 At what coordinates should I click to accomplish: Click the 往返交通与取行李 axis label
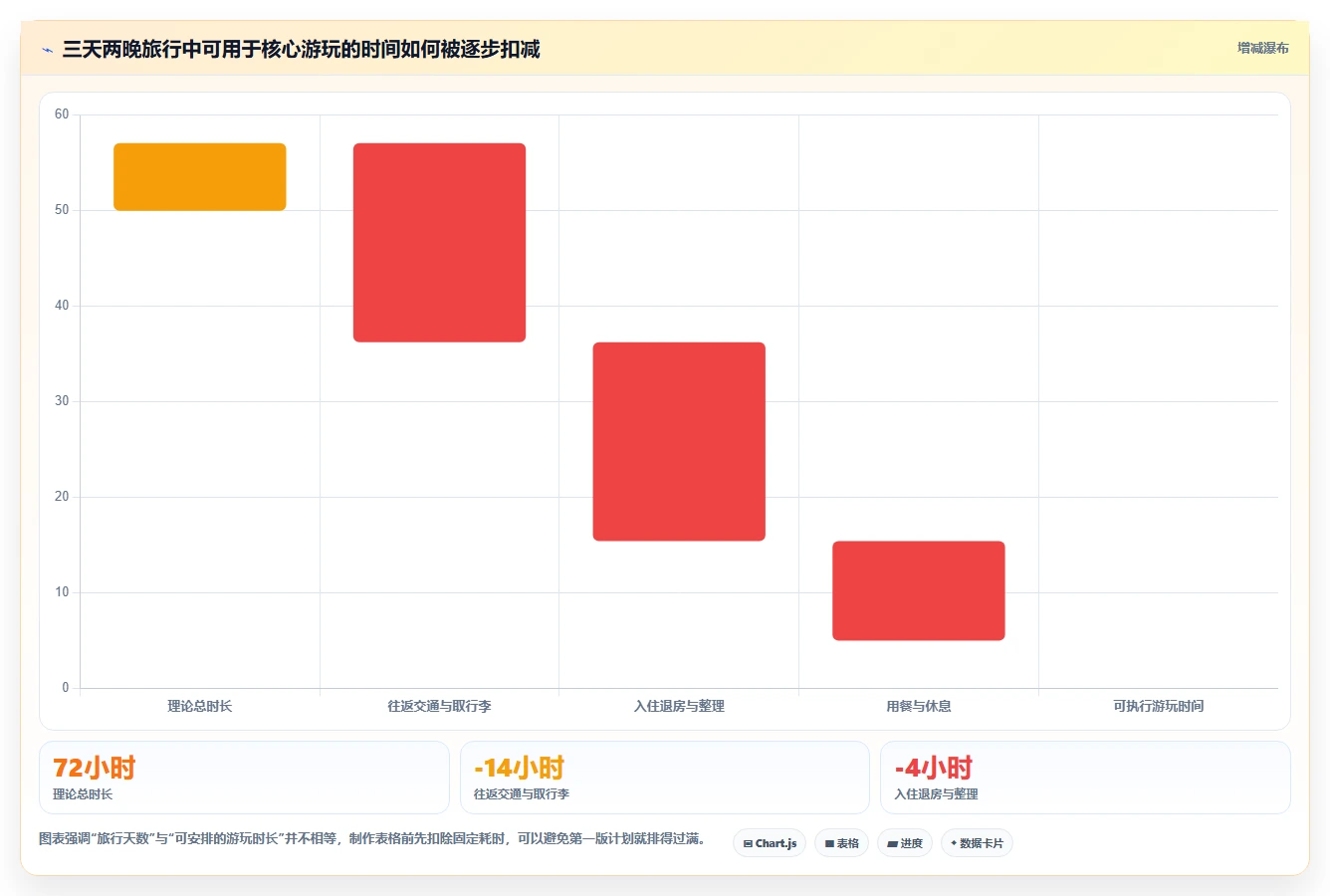(x=439, y=706)
